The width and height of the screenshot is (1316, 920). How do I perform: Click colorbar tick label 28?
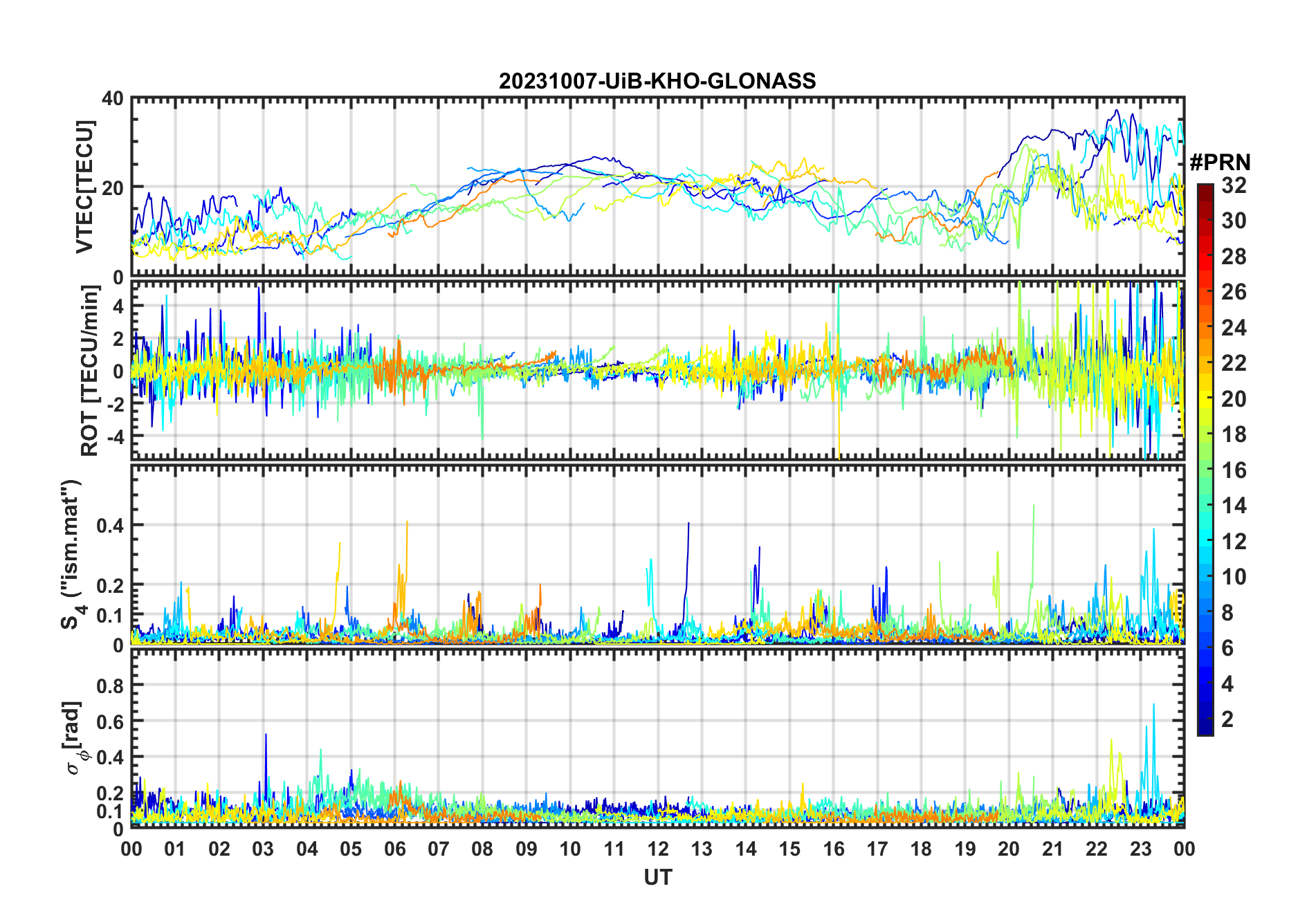1234,257
